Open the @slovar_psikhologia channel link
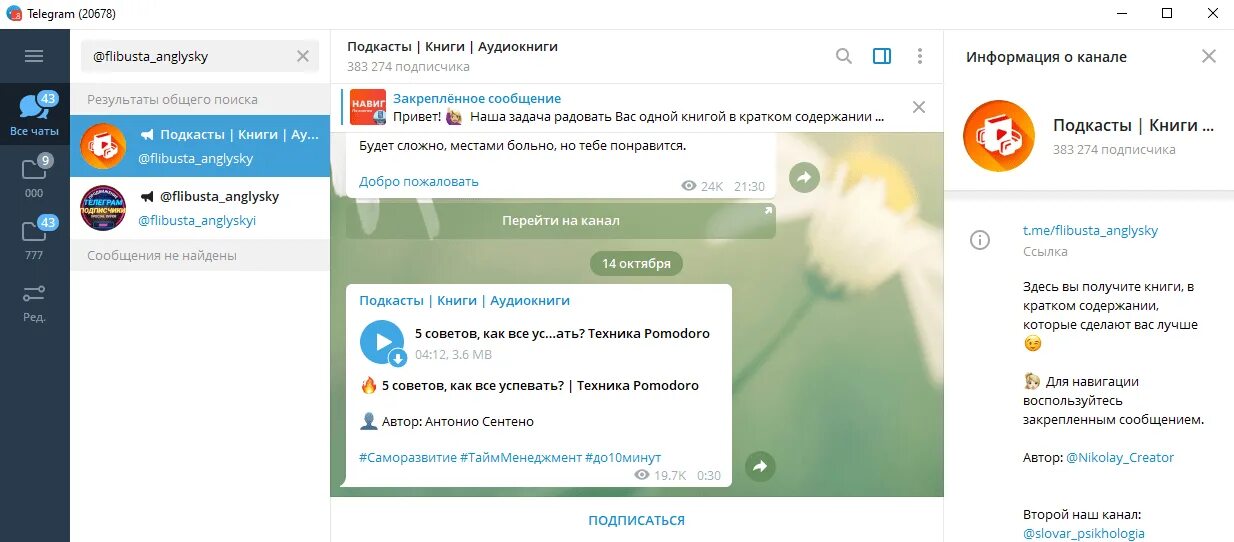The height and width of the screenshot is (542, 1234). (1083, 533)
